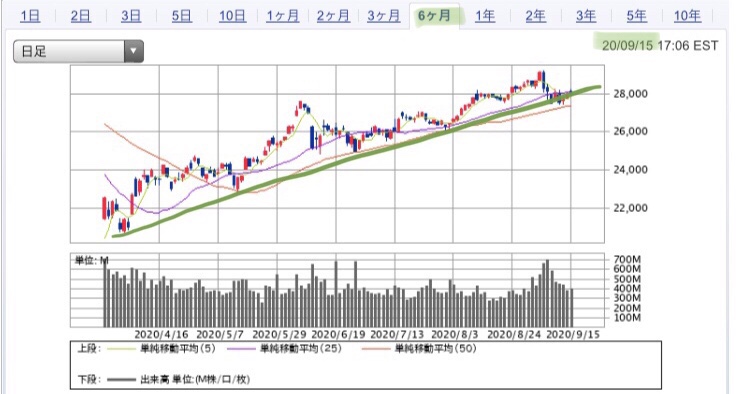Image resolution: width=740 pixels, height=394 pixels.
Task: Select the 5年 range link
Action: (x=636, y=16)
